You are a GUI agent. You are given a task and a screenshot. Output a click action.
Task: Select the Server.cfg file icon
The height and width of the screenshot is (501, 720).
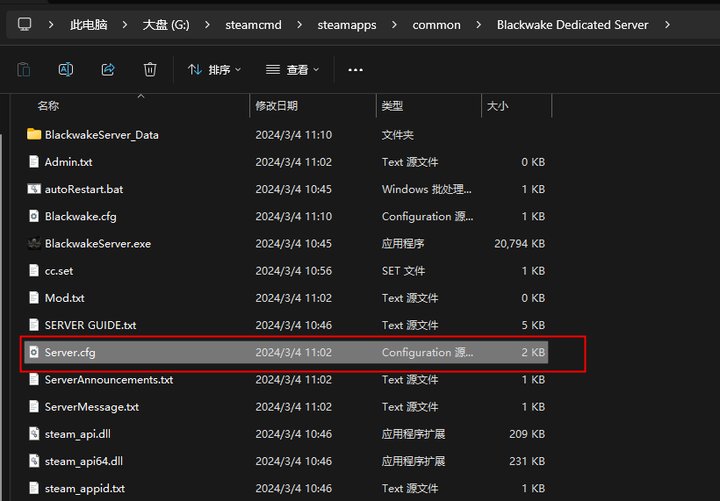tap(34, 352)
